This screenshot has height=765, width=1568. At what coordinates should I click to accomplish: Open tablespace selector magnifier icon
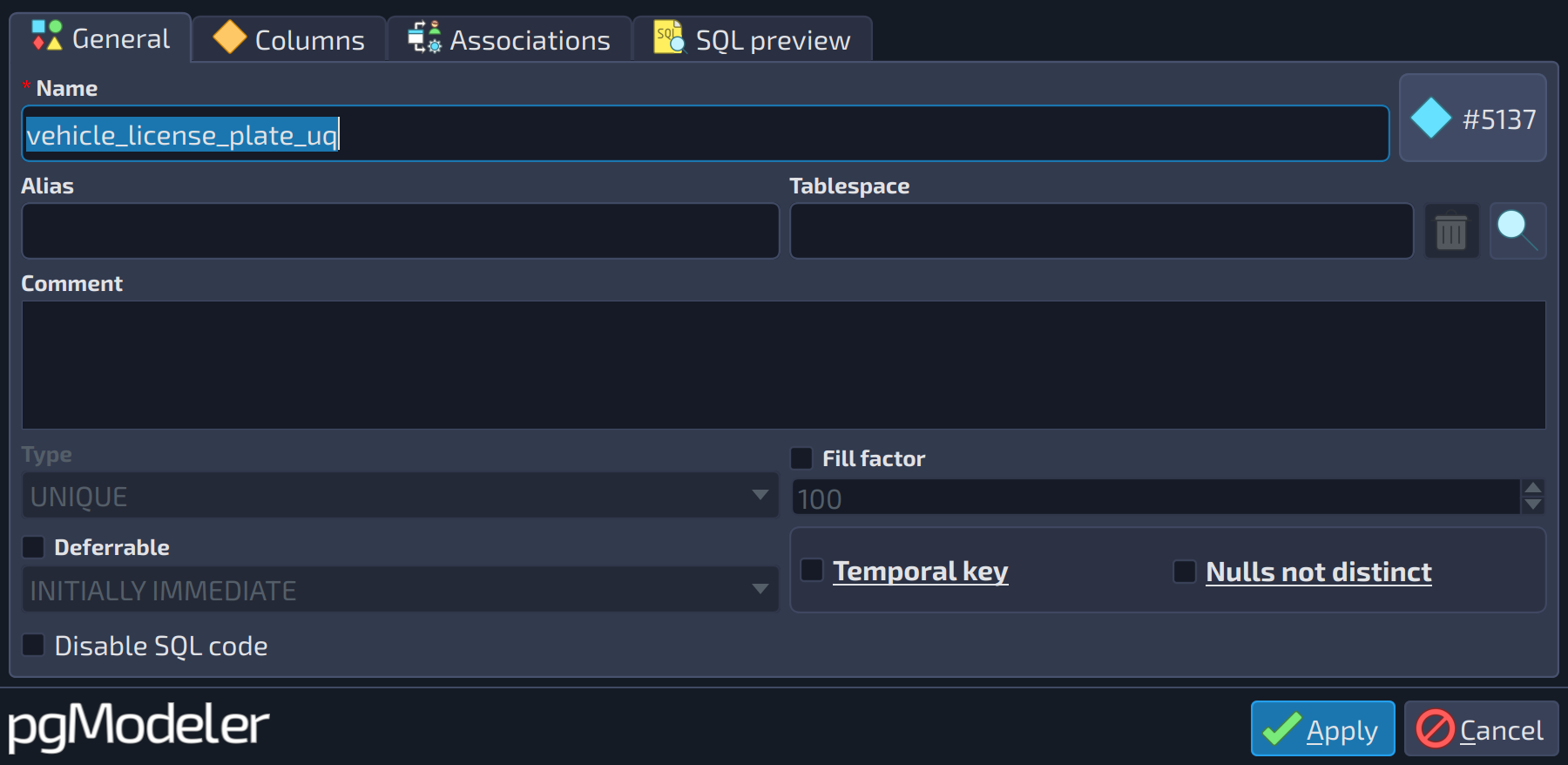pyautogui.click(x=1517, y=231)
